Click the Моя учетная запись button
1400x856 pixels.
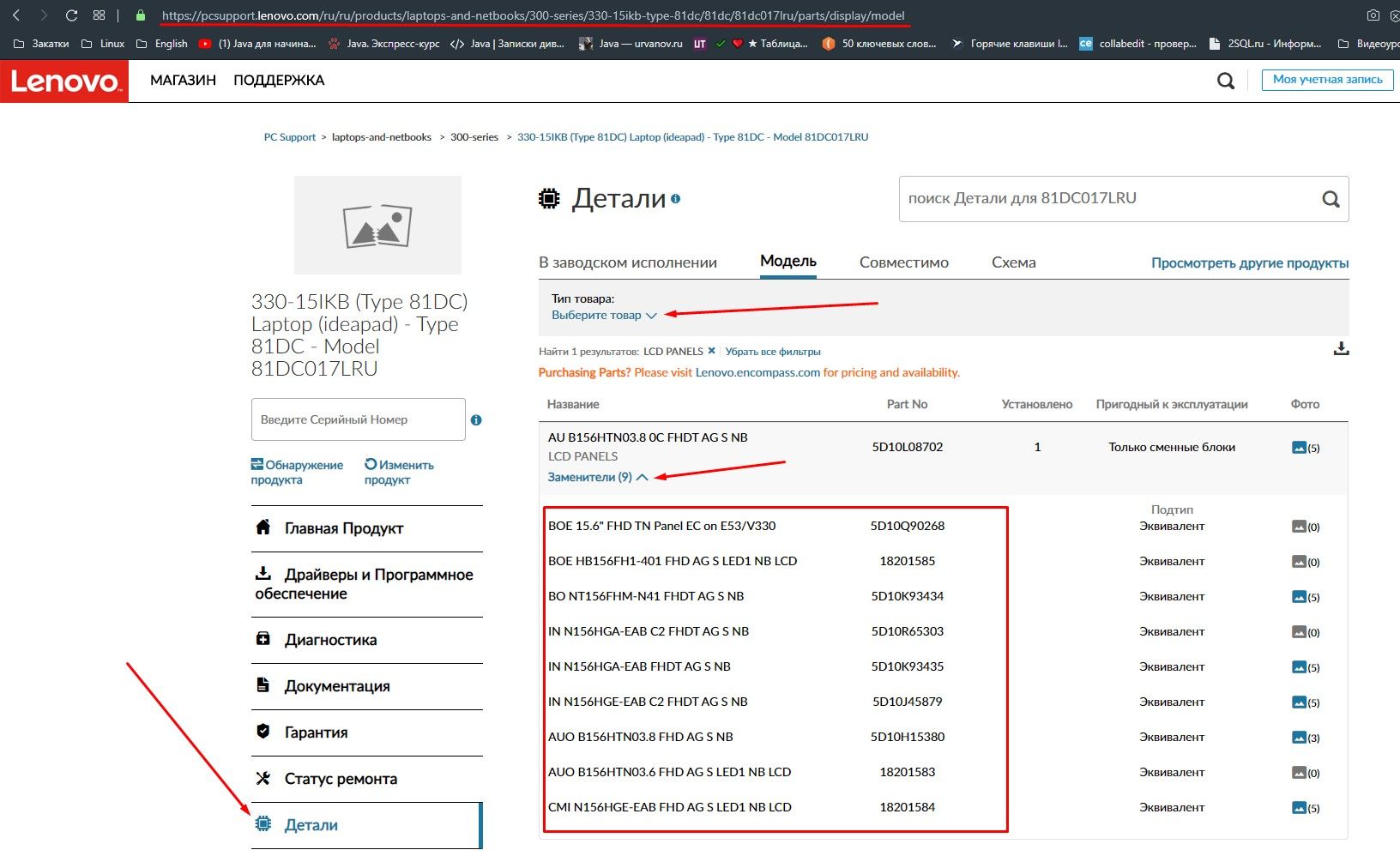pos(1328,80)
